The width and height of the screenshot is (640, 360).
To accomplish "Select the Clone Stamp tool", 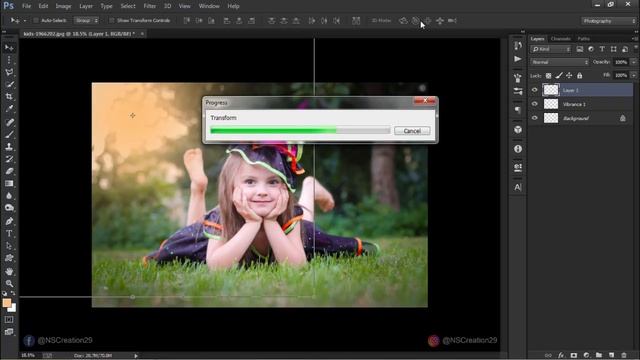I will click(x=9, y=147).
